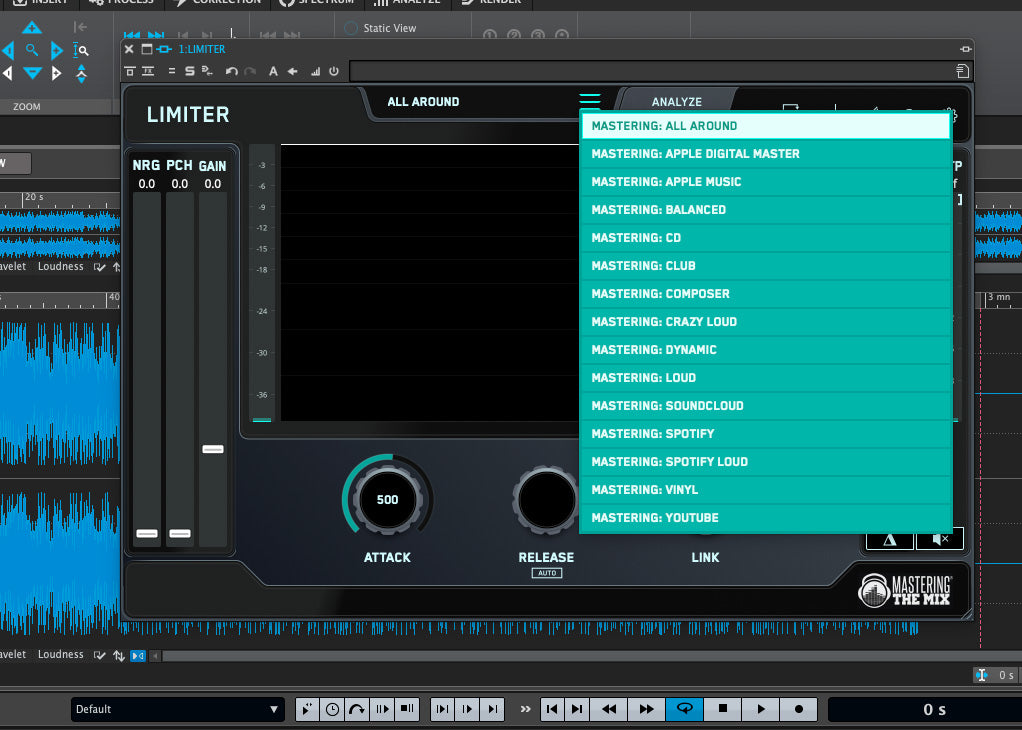
Task: Click the fast forward transport button
Action: tap(646, 708)
